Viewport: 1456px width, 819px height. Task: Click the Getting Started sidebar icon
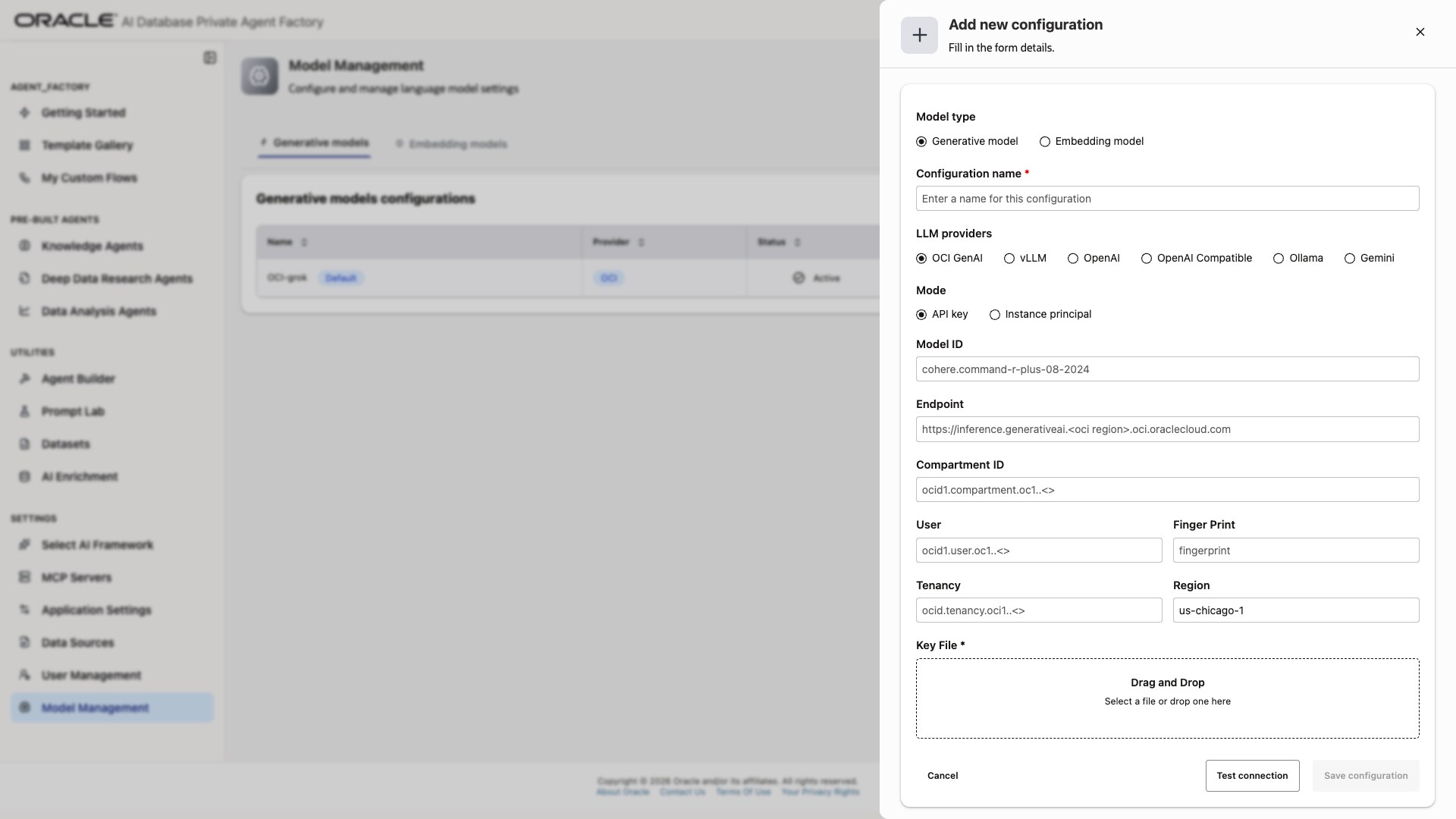25,113
